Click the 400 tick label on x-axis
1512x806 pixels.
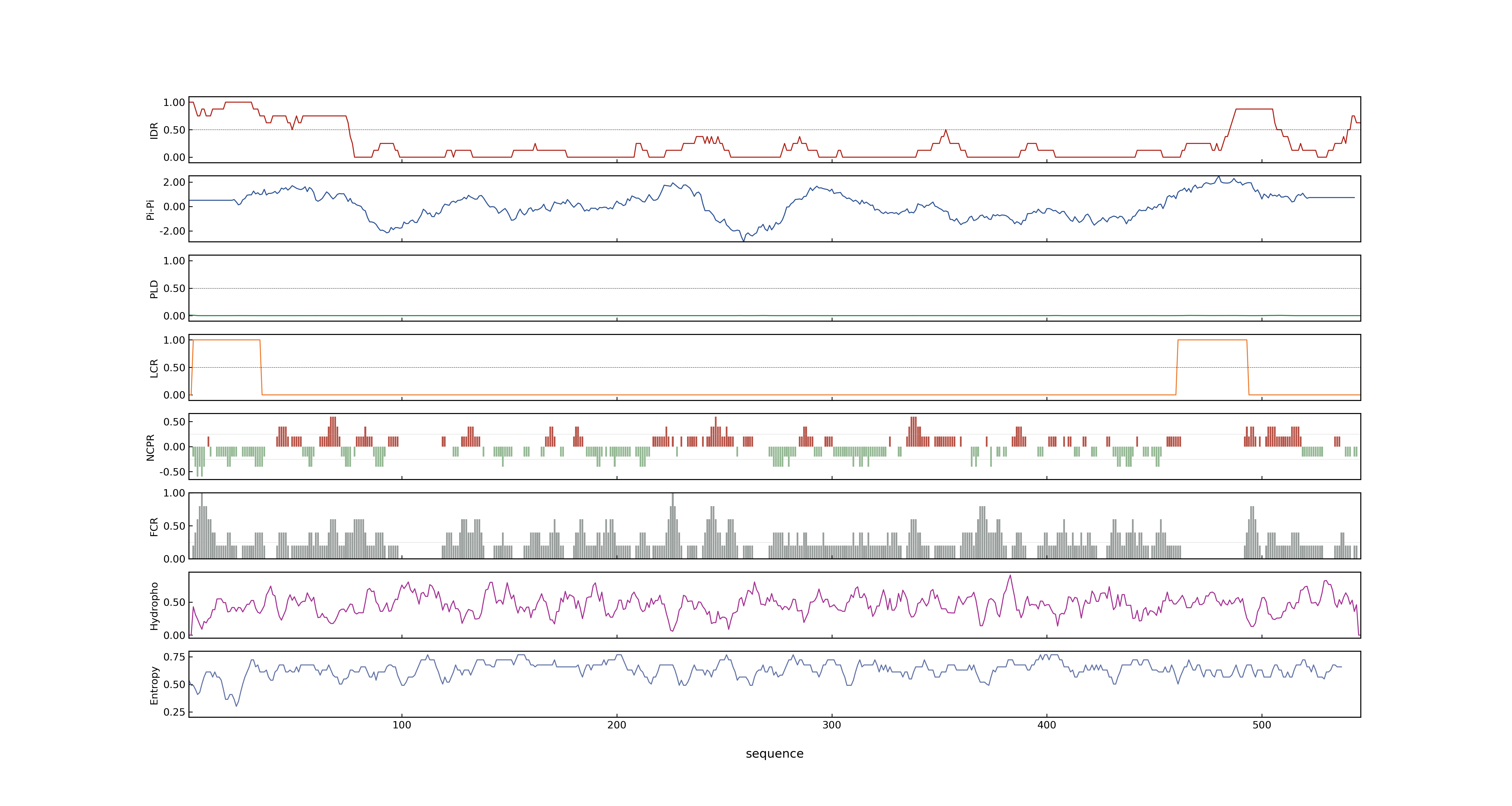click(1047, 725)
